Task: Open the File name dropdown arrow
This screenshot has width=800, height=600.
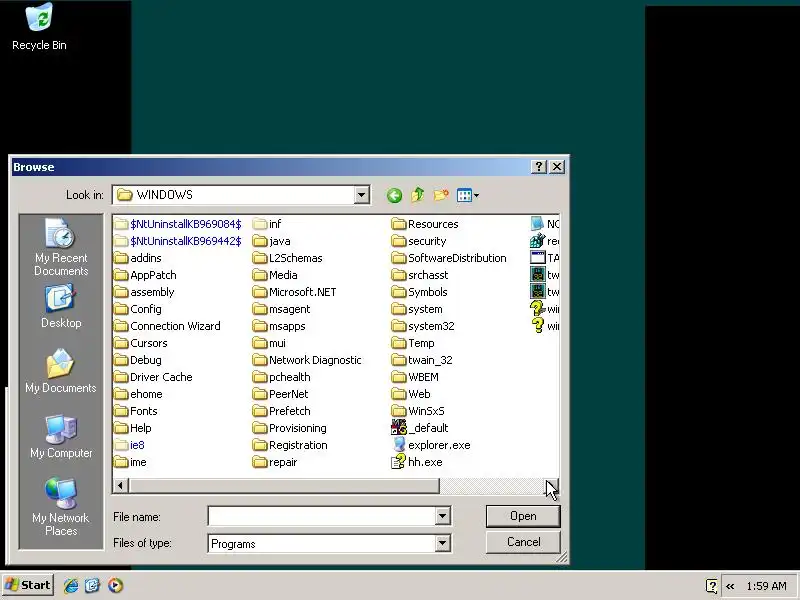Action: coord(442,516)
